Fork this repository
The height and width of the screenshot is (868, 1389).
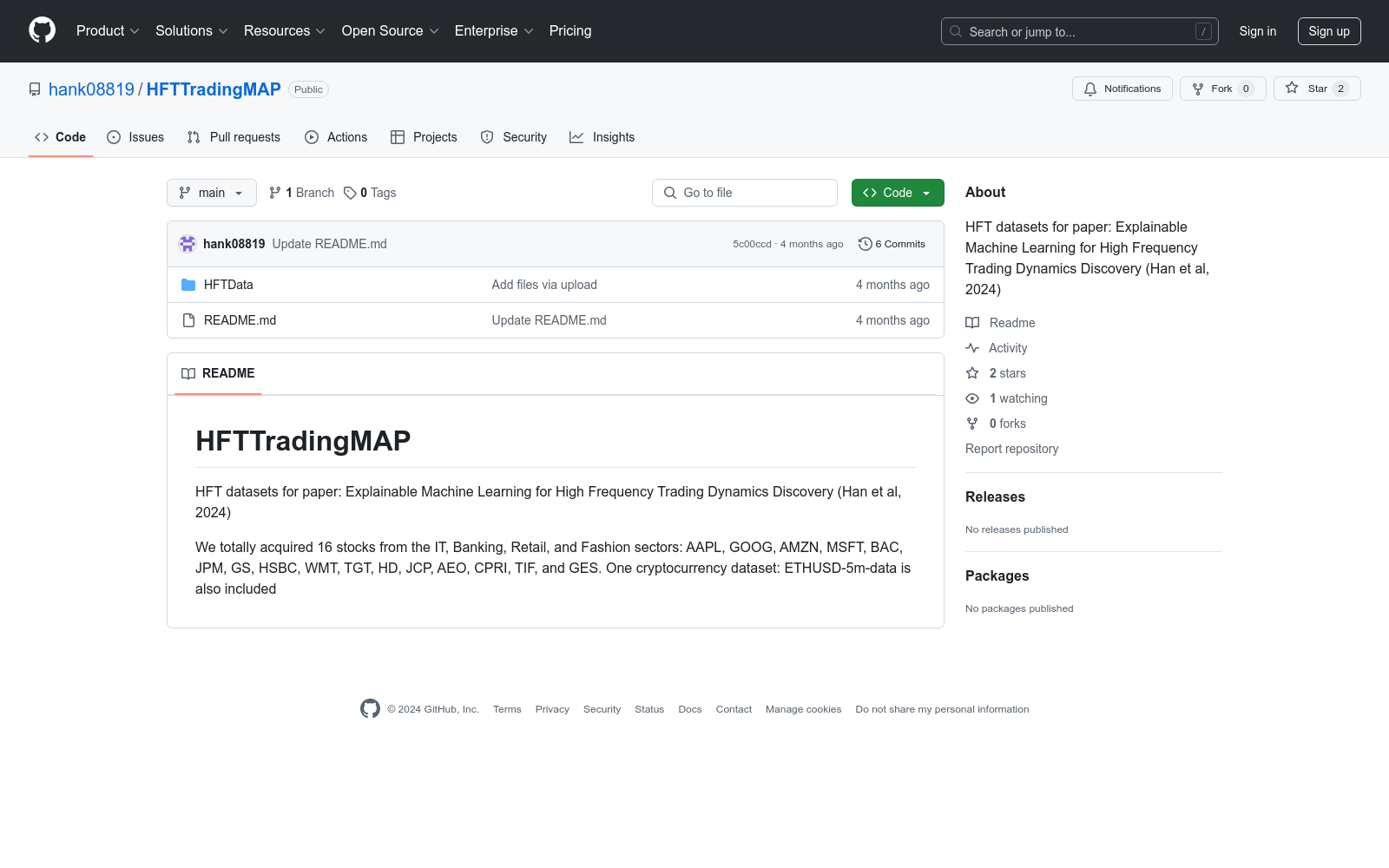[x=1222, y=89]
